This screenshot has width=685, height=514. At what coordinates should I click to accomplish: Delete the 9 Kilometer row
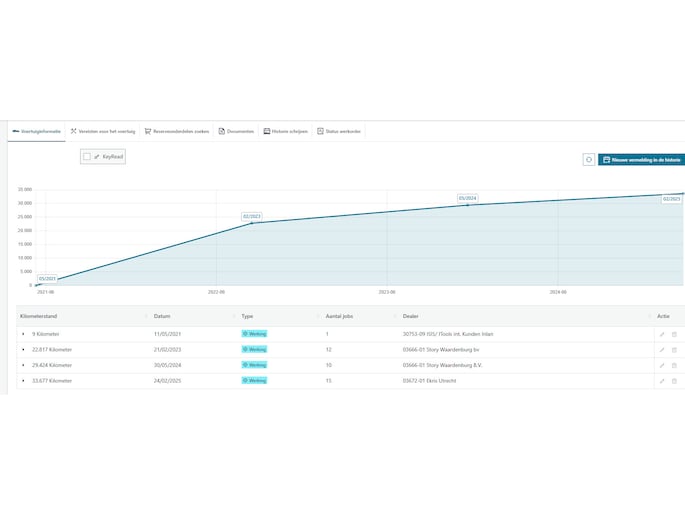pyautogui.click(x=674, y=334)
